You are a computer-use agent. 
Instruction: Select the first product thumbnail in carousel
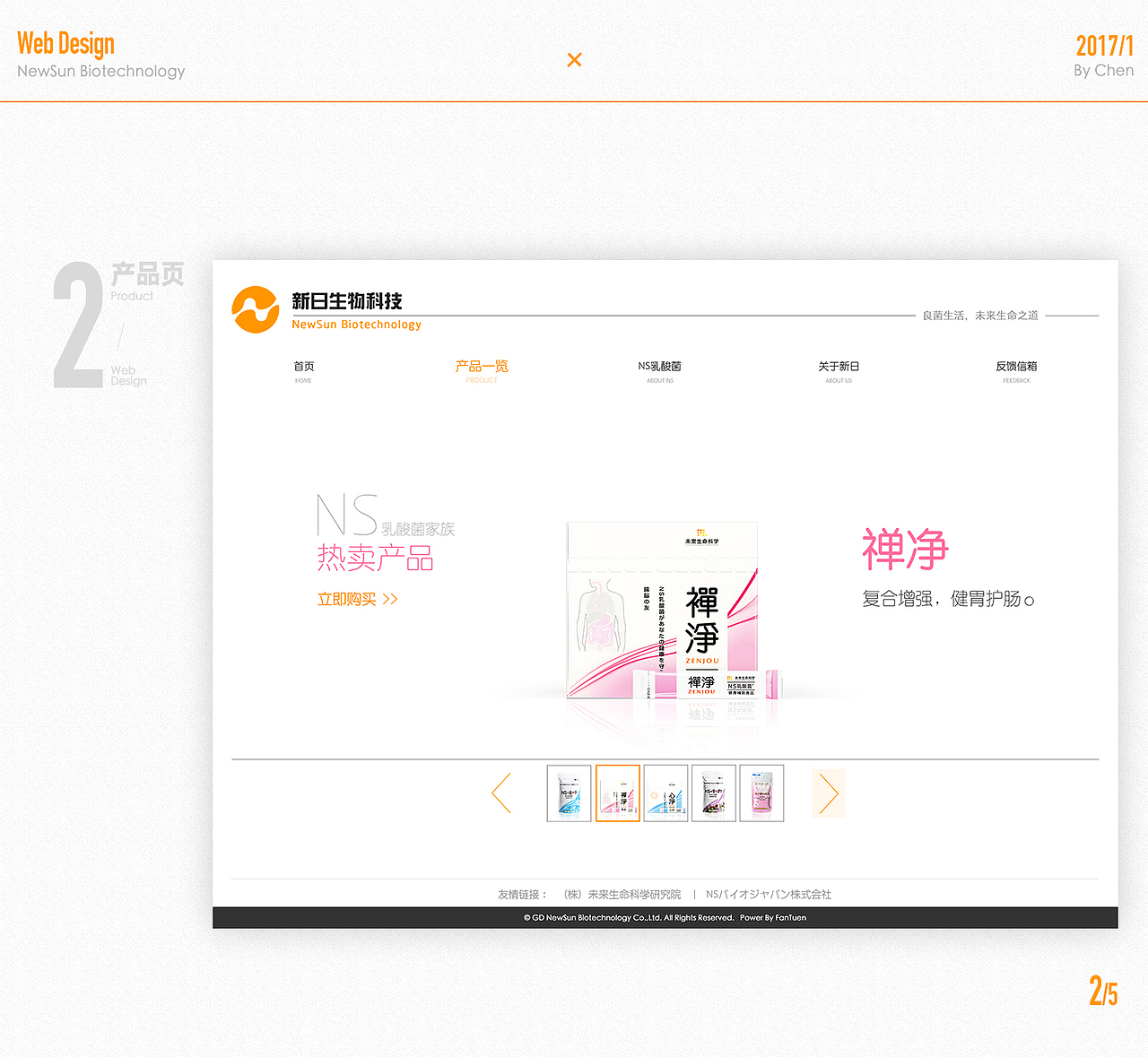[x=570, y=793]
